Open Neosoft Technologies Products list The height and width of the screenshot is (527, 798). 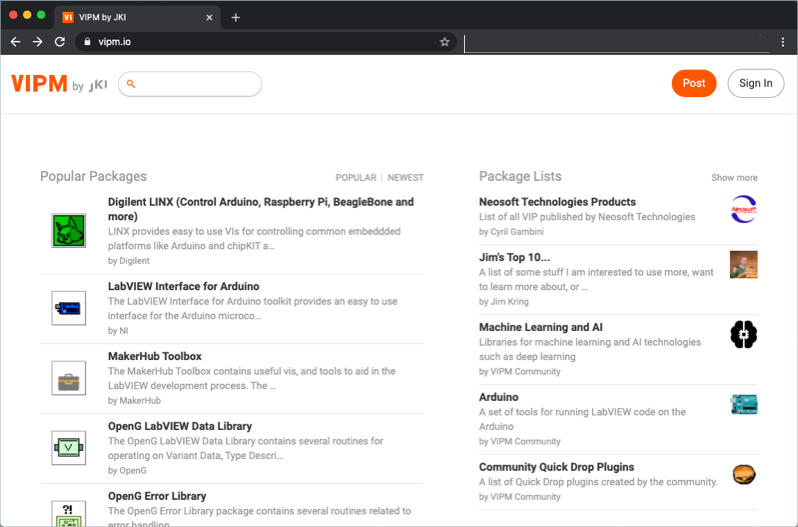pos(557,202)
